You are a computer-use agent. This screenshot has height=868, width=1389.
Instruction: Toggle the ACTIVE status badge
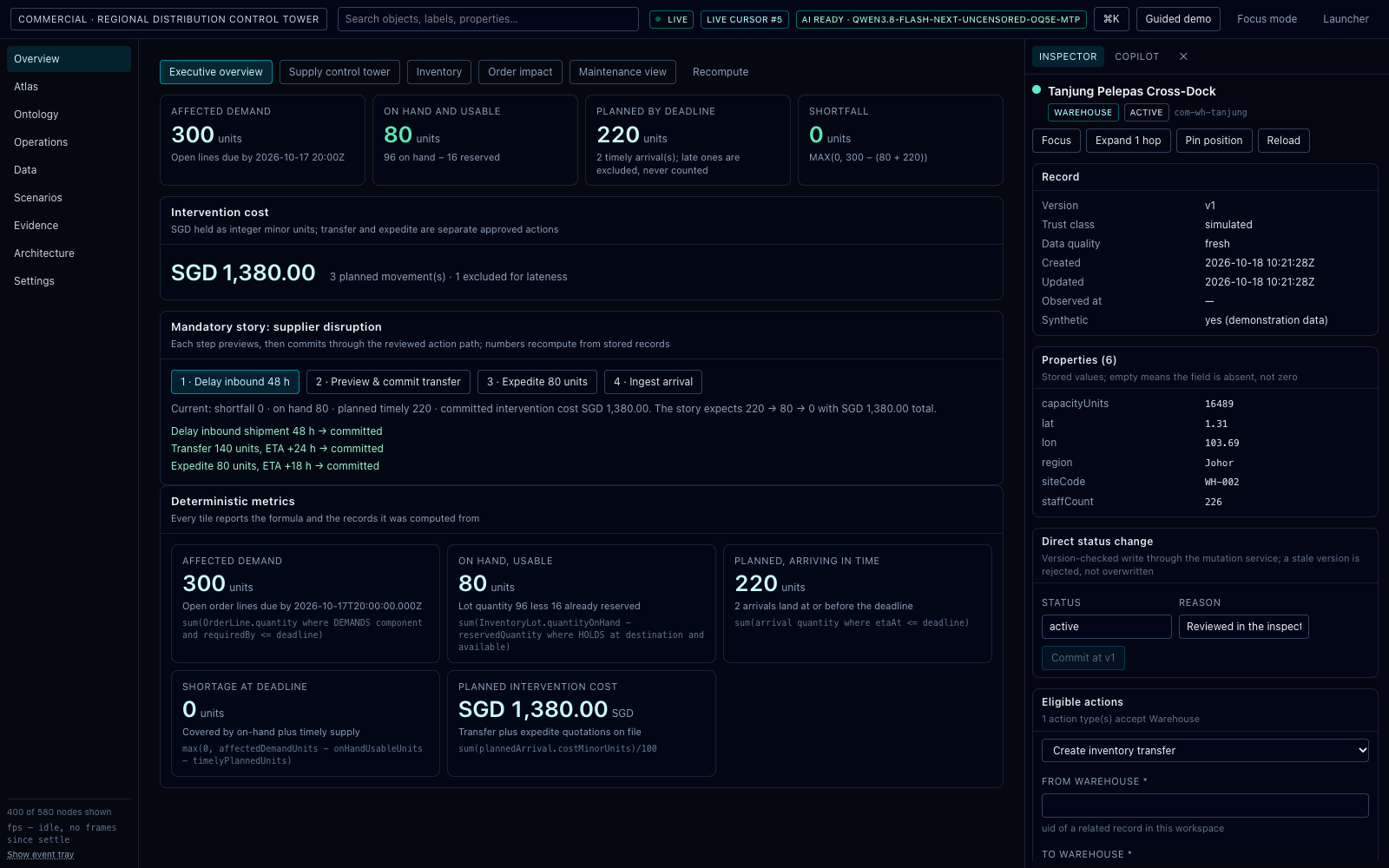(1146, 113)
